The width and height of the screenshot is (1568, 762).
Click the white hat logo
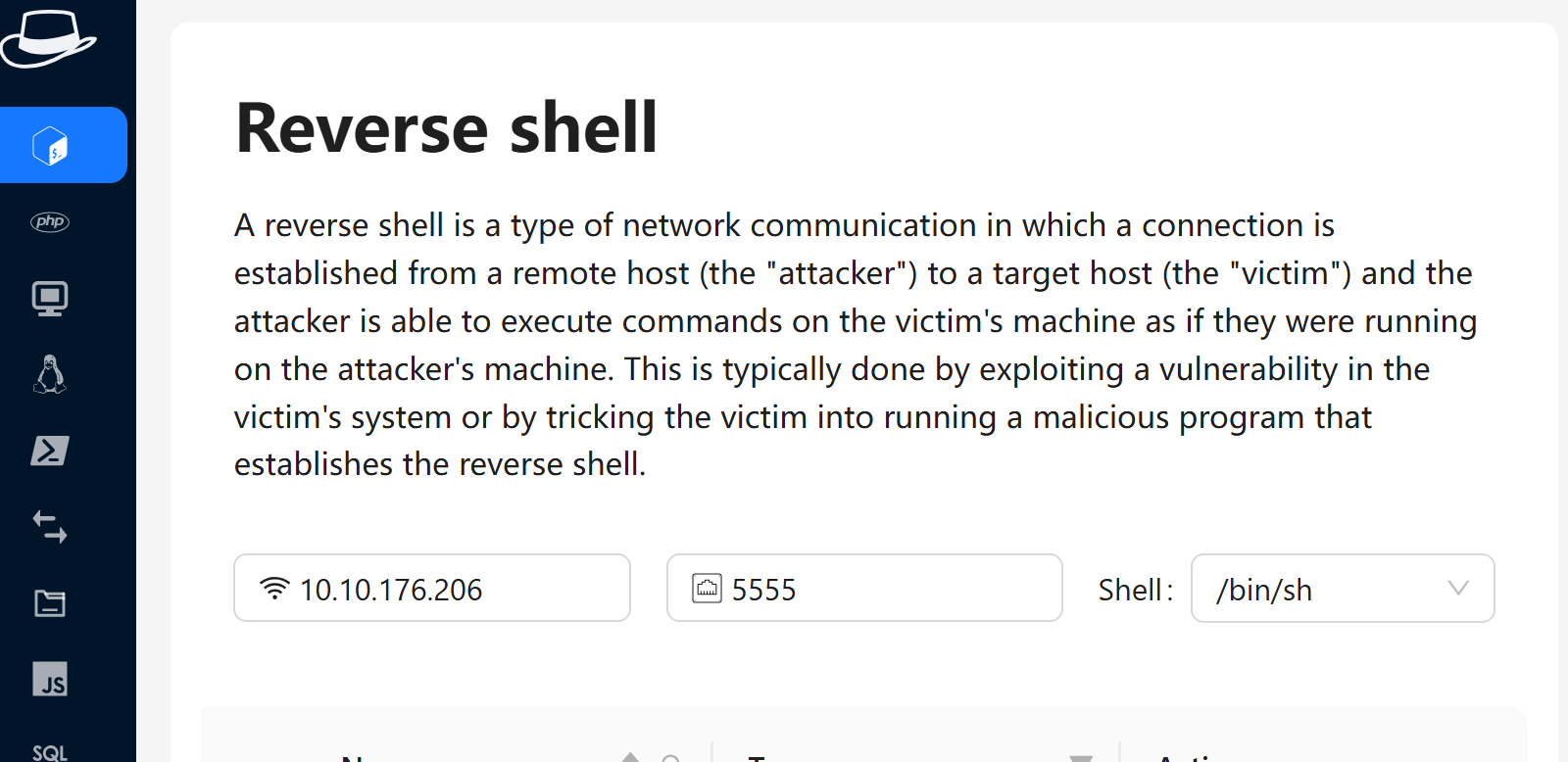click(48, 39)
